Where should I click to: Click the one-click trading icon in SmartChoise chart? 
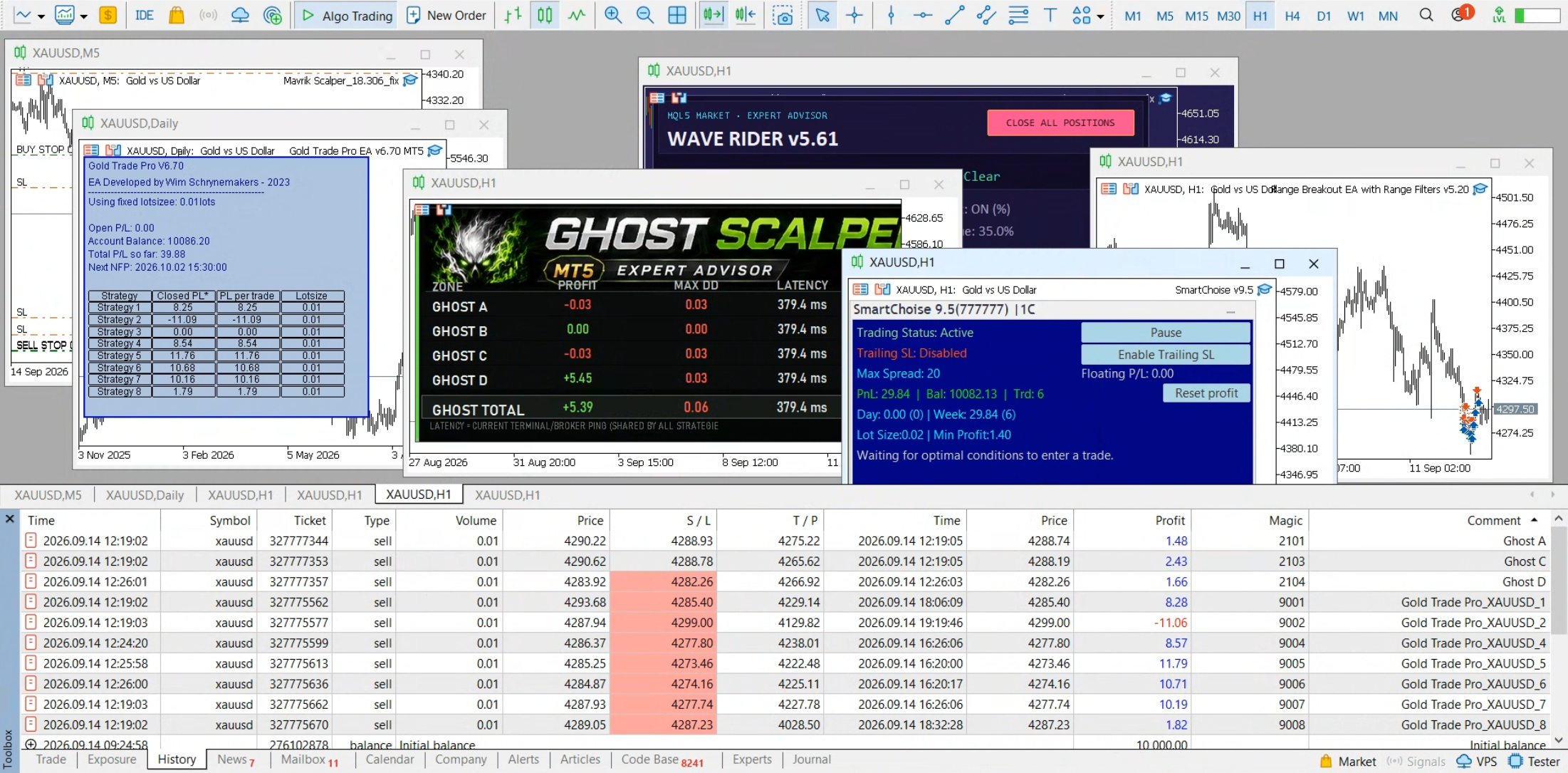882,289
